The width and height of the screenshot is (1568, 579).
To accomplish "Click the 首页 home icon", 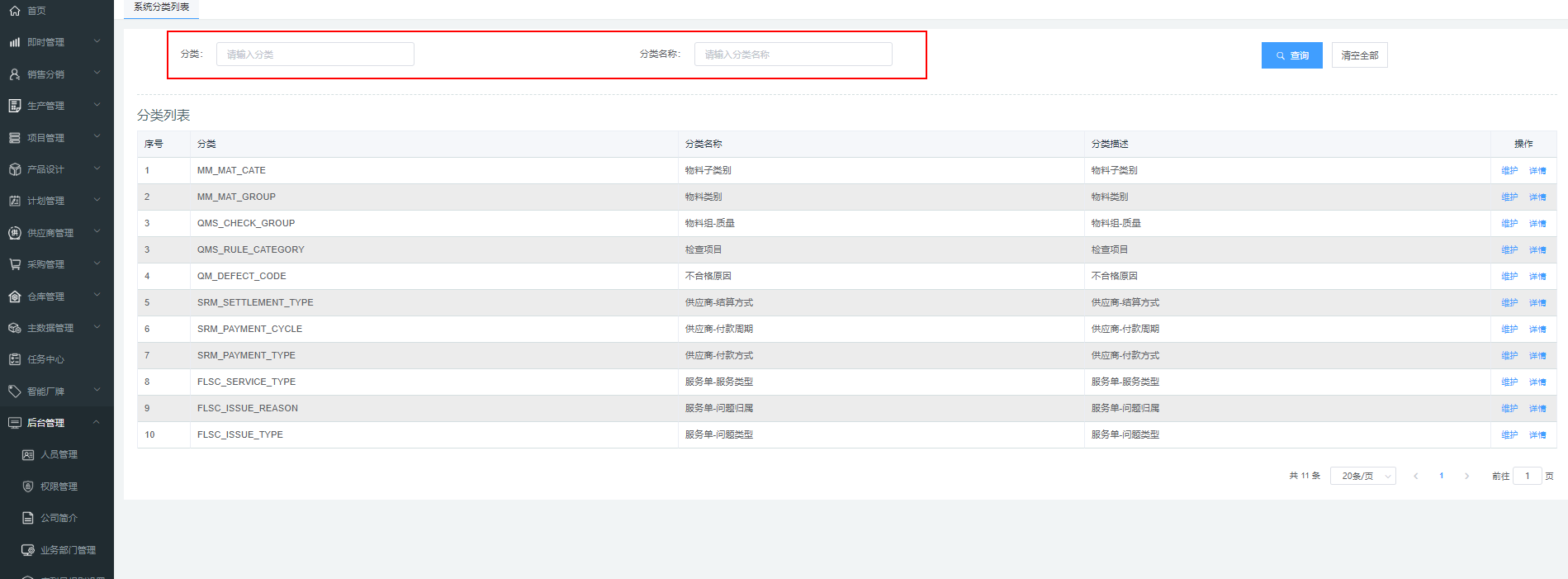I will tap(15, 11).
